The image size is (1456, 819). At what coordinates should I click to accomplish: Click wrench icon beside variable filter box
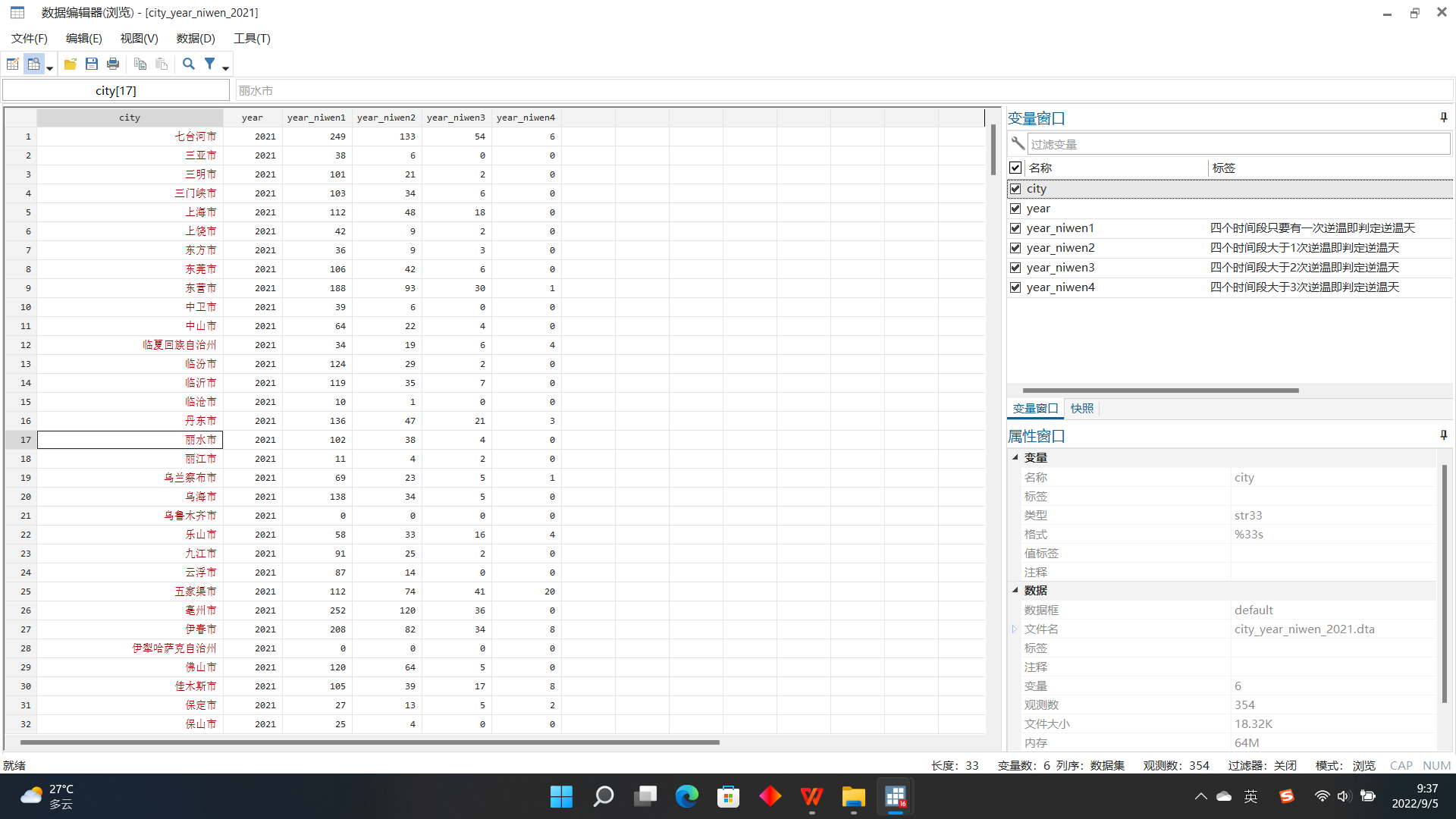click(1018, 143)
